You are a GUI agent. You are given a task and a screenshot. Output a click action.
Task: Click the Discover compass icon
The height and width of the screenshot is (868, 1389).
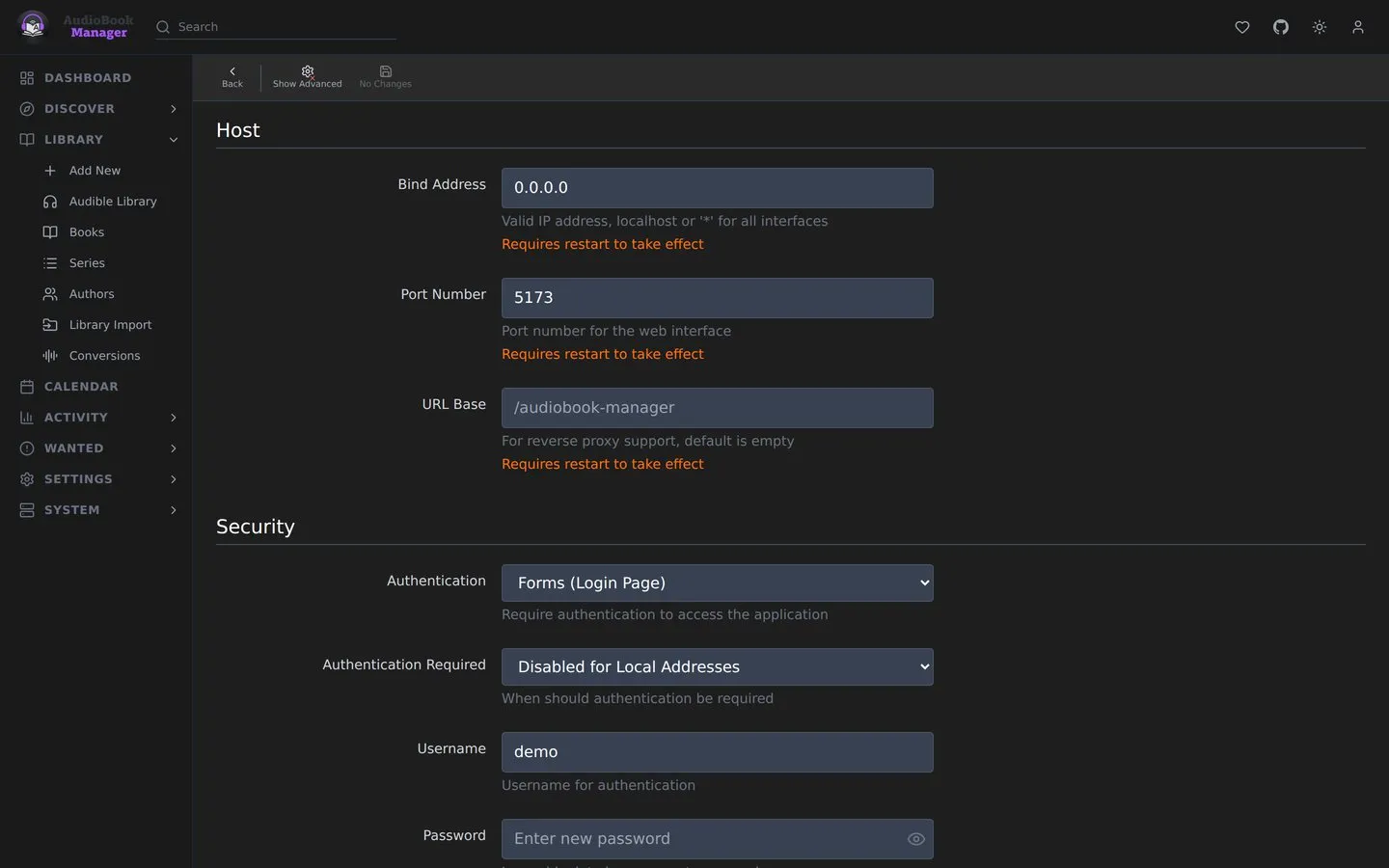[x=27, y=109]
